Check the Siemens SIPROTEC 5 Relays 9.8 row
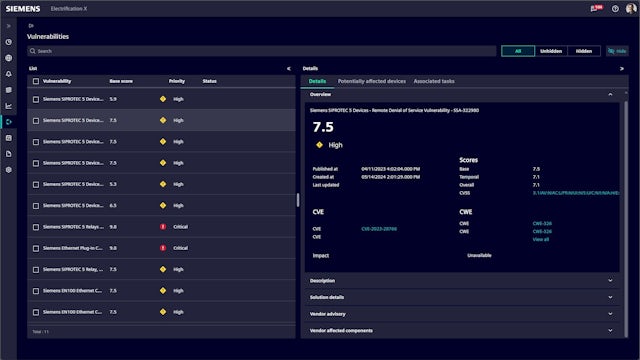The width and height of the screenshot is (640, 360). tap(36, 227)
